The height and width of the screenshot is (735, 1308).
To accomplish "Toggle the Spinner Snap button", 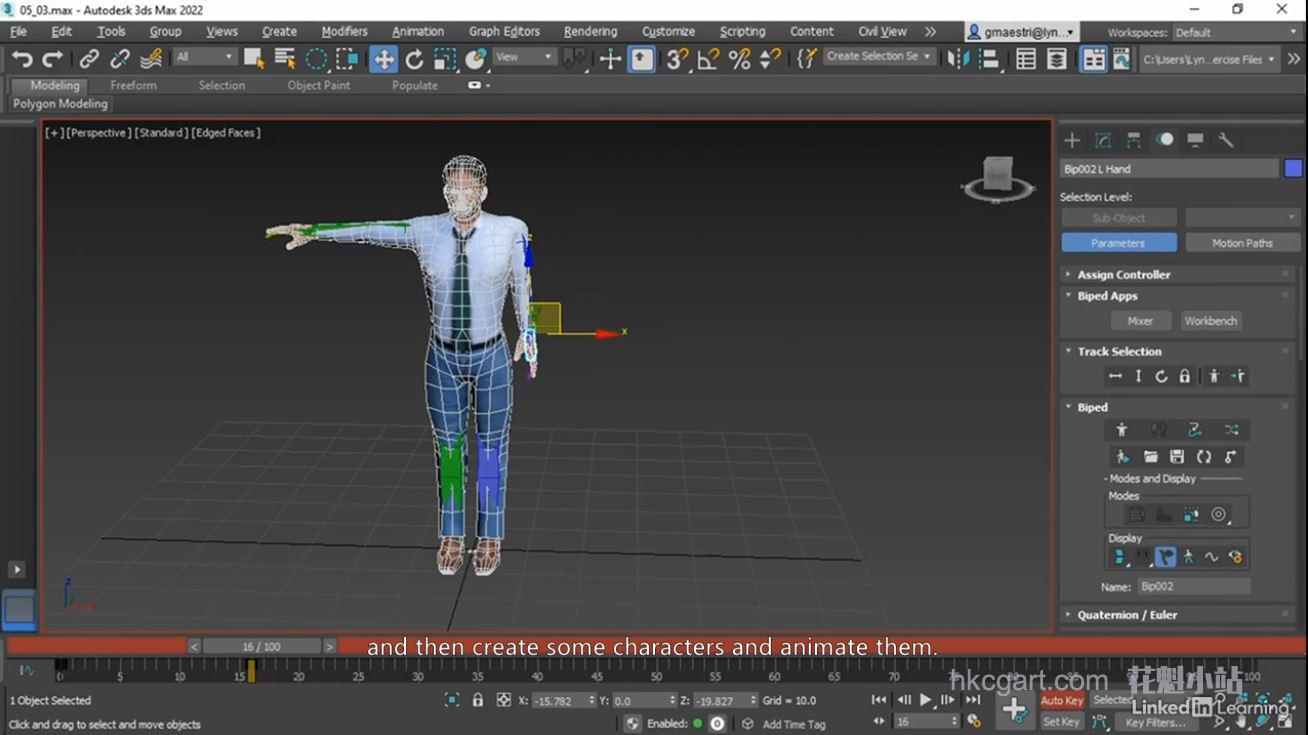I will 770,59.
